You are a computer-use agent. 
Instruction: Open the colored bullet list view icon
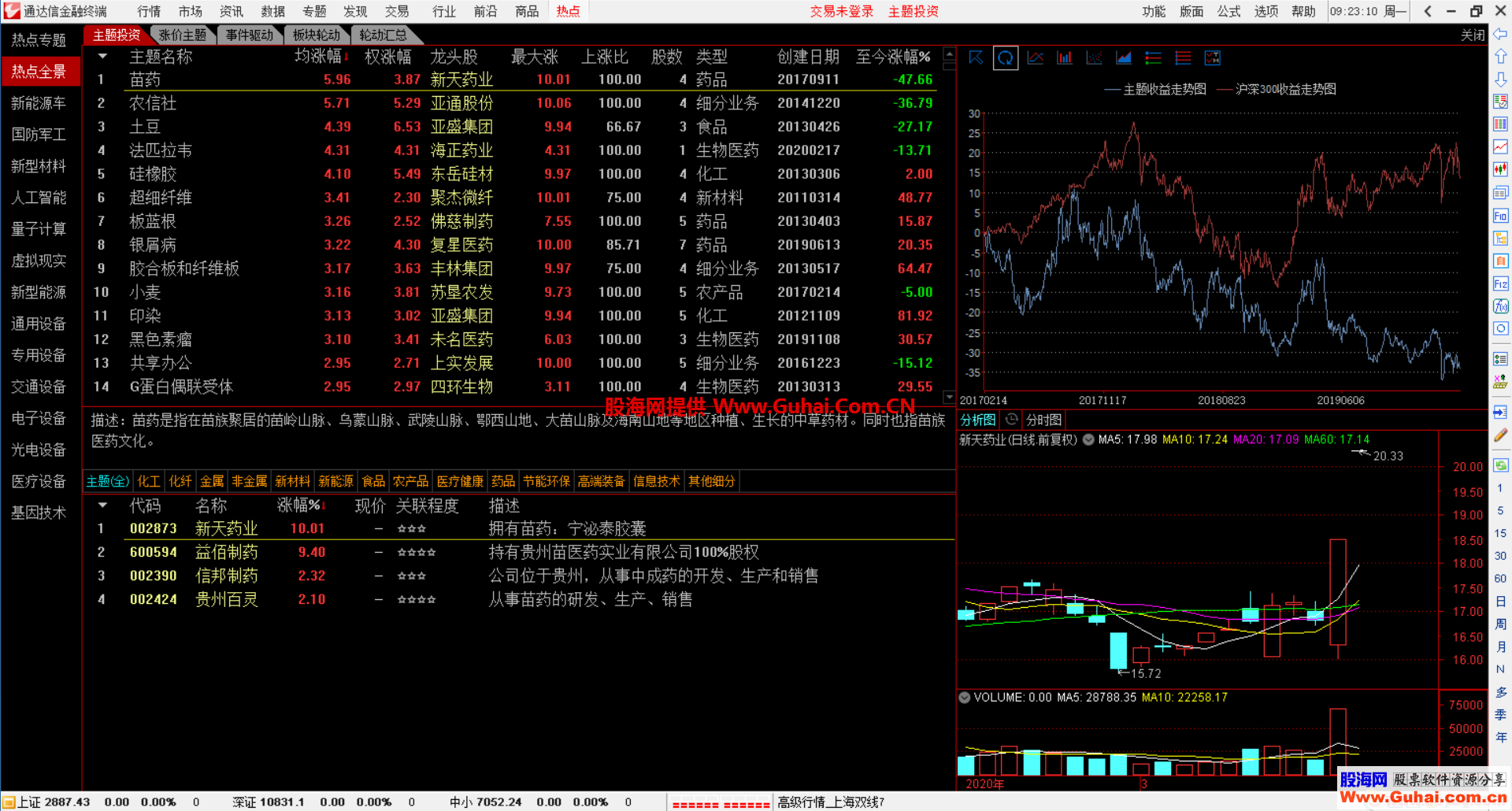click(x=1153, y=57)
